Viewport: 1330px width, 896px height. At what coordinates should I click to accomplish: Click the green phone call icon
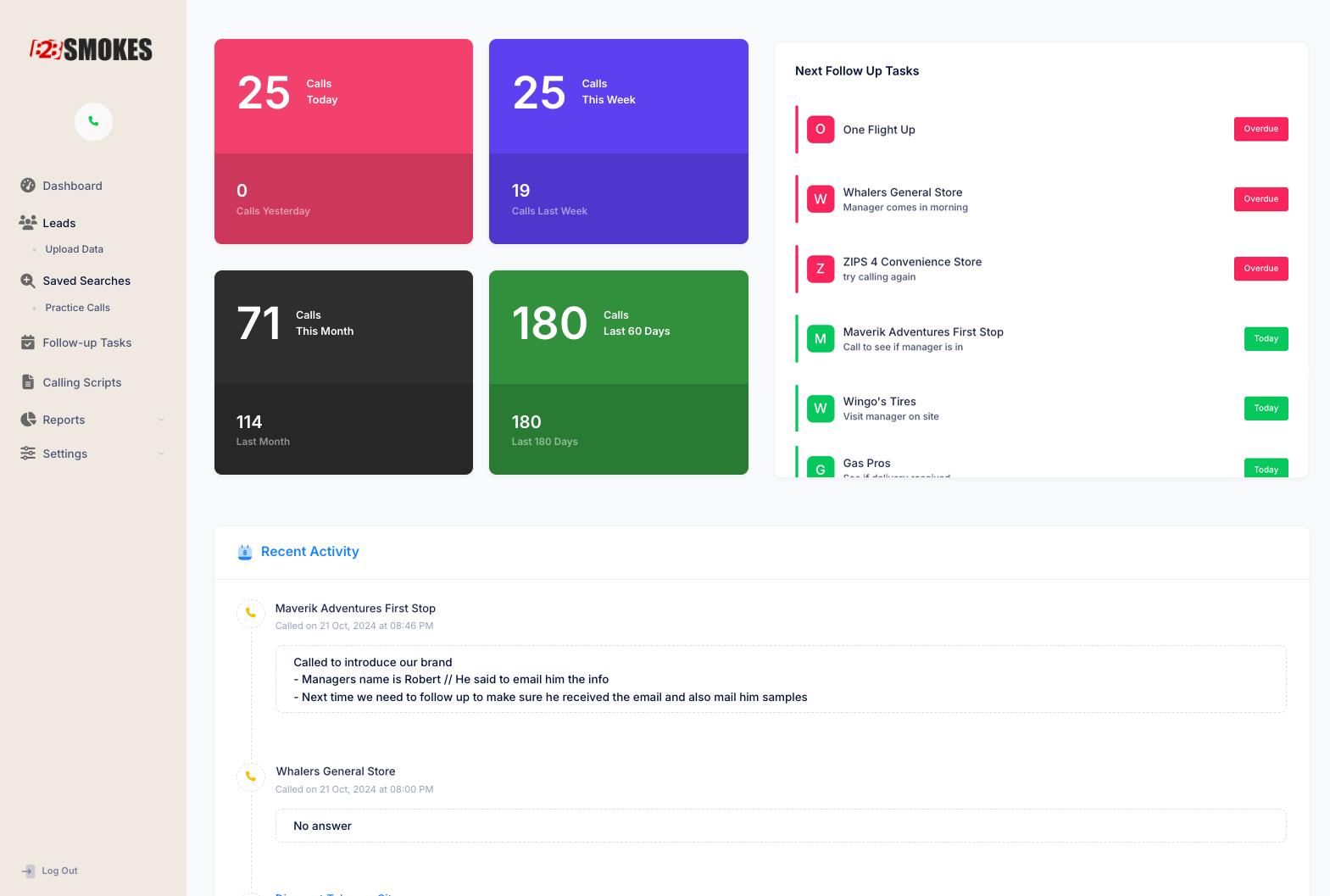tap(93, 121)
